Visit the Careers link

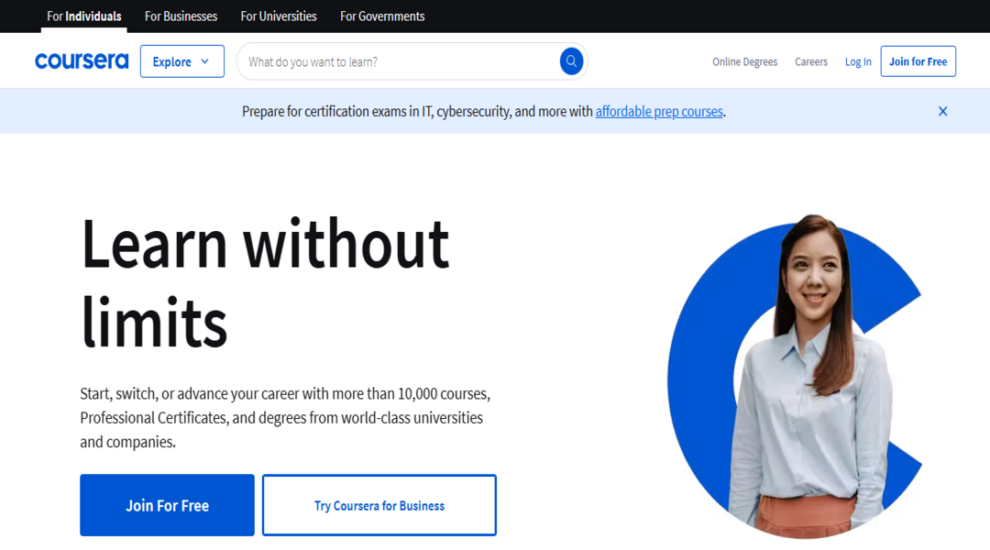[x=811, y=61]
